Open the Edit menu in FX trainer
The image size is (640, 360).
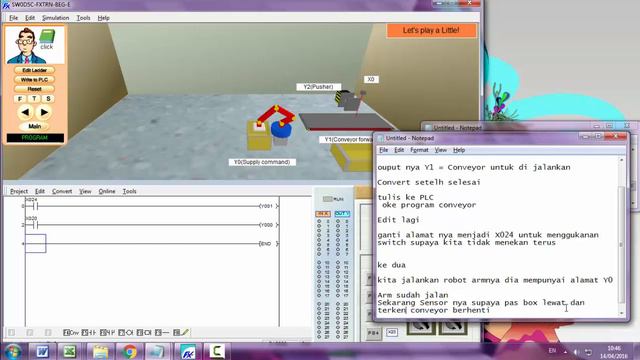coord(30,18)
